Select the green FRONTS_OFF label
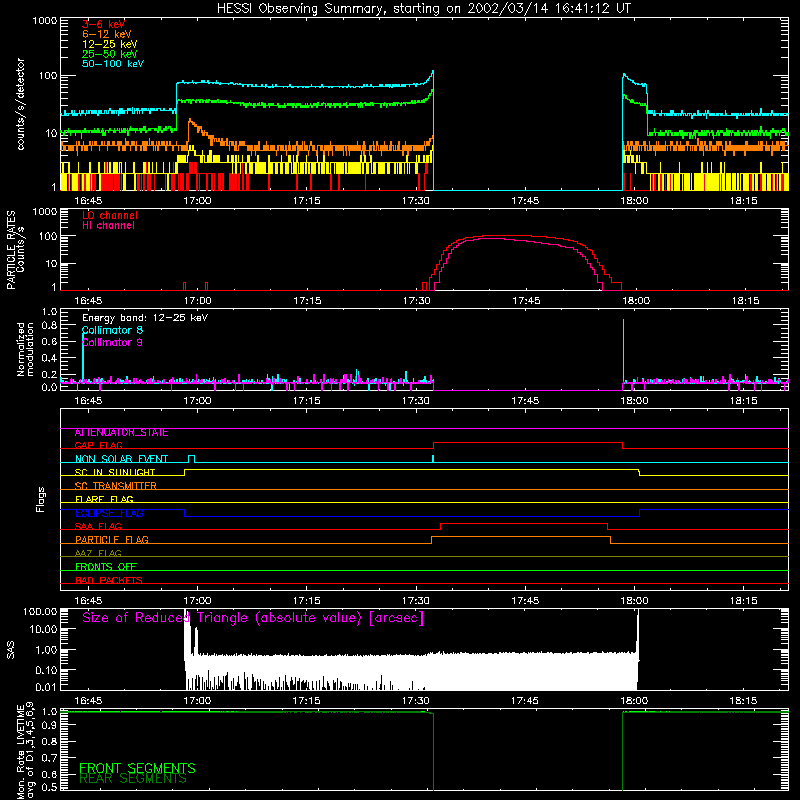The height and width of the screenshot is (800, 800). tap(106, 567)
